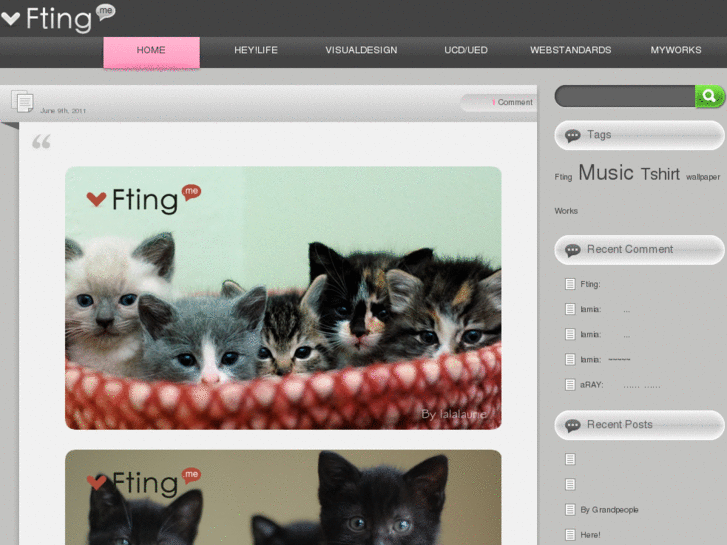Select the Works tag

(566, 211)
